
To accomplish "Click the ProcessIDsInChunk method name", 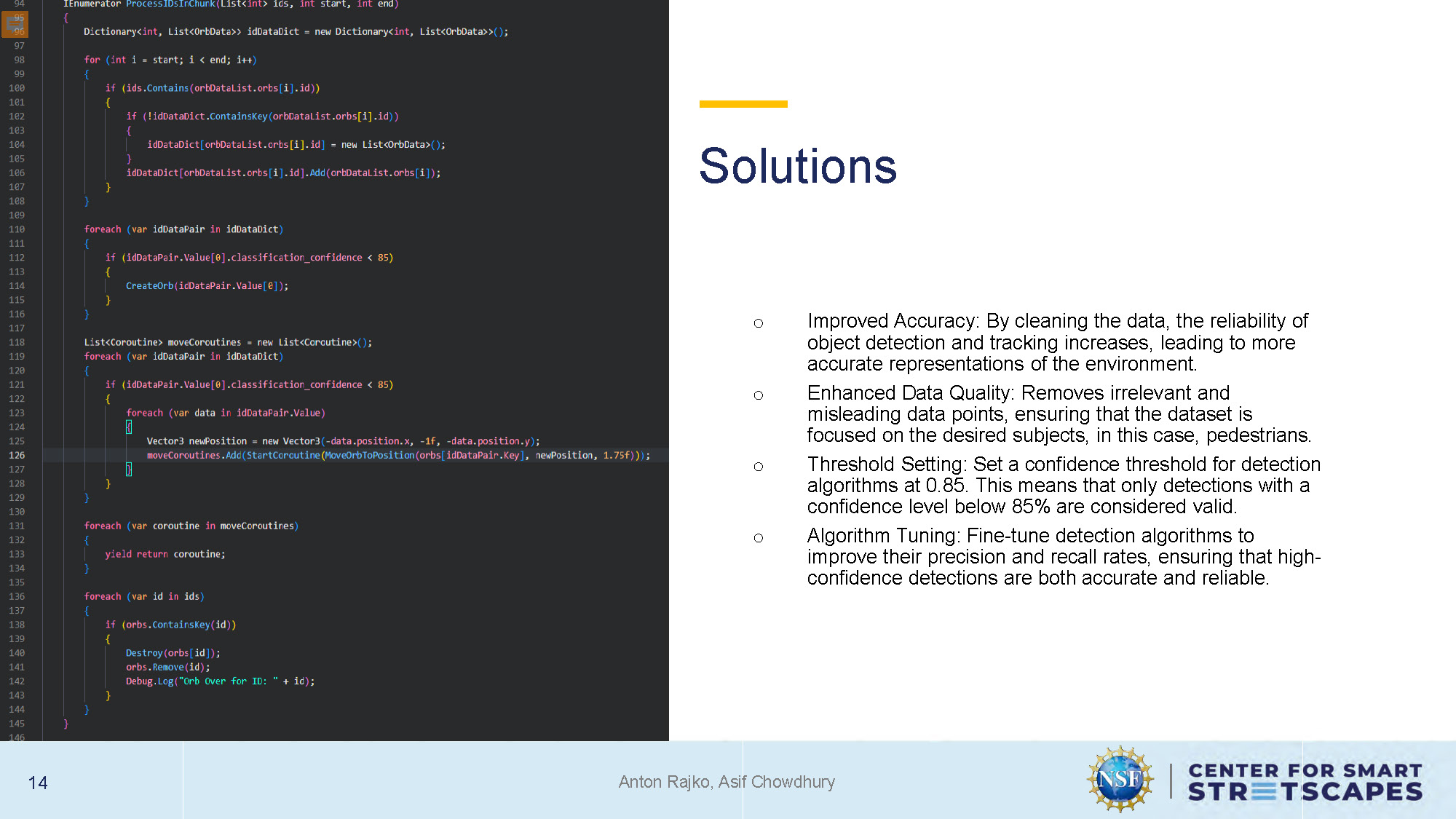I will (170, 4).
